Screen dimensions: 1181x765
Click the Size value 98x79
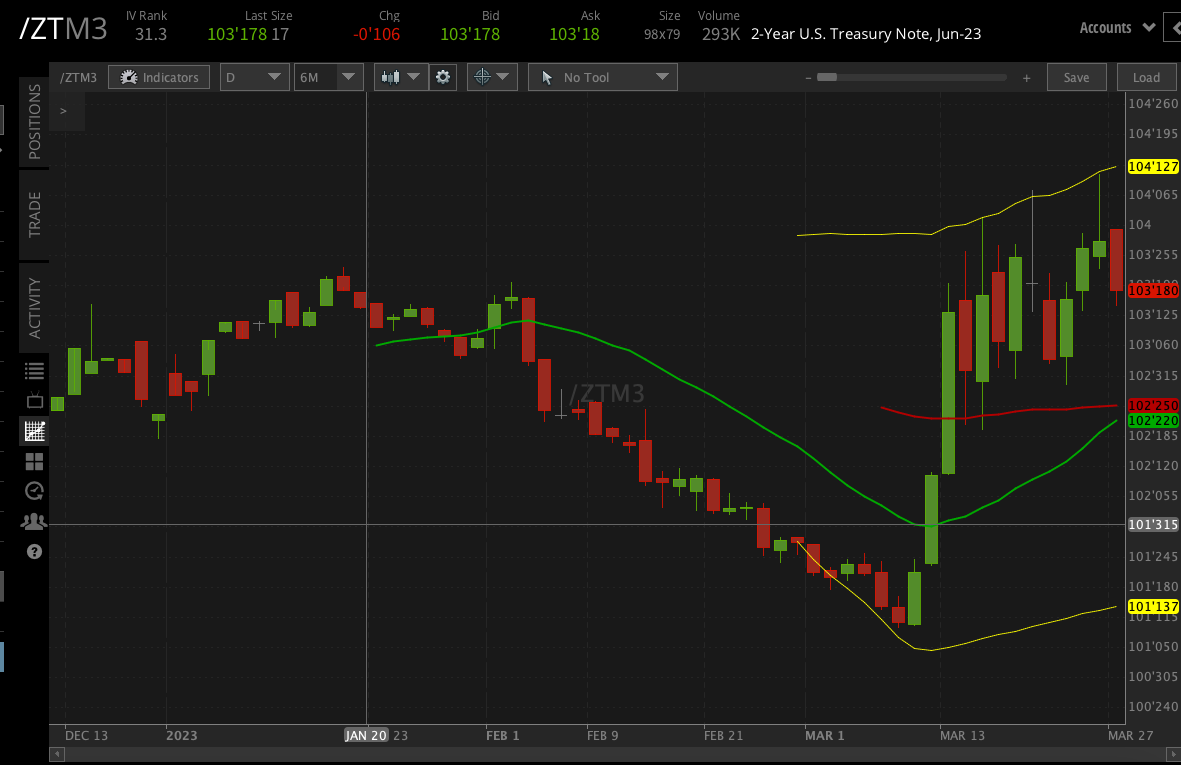pyautogui.click(x=662, y=35)
